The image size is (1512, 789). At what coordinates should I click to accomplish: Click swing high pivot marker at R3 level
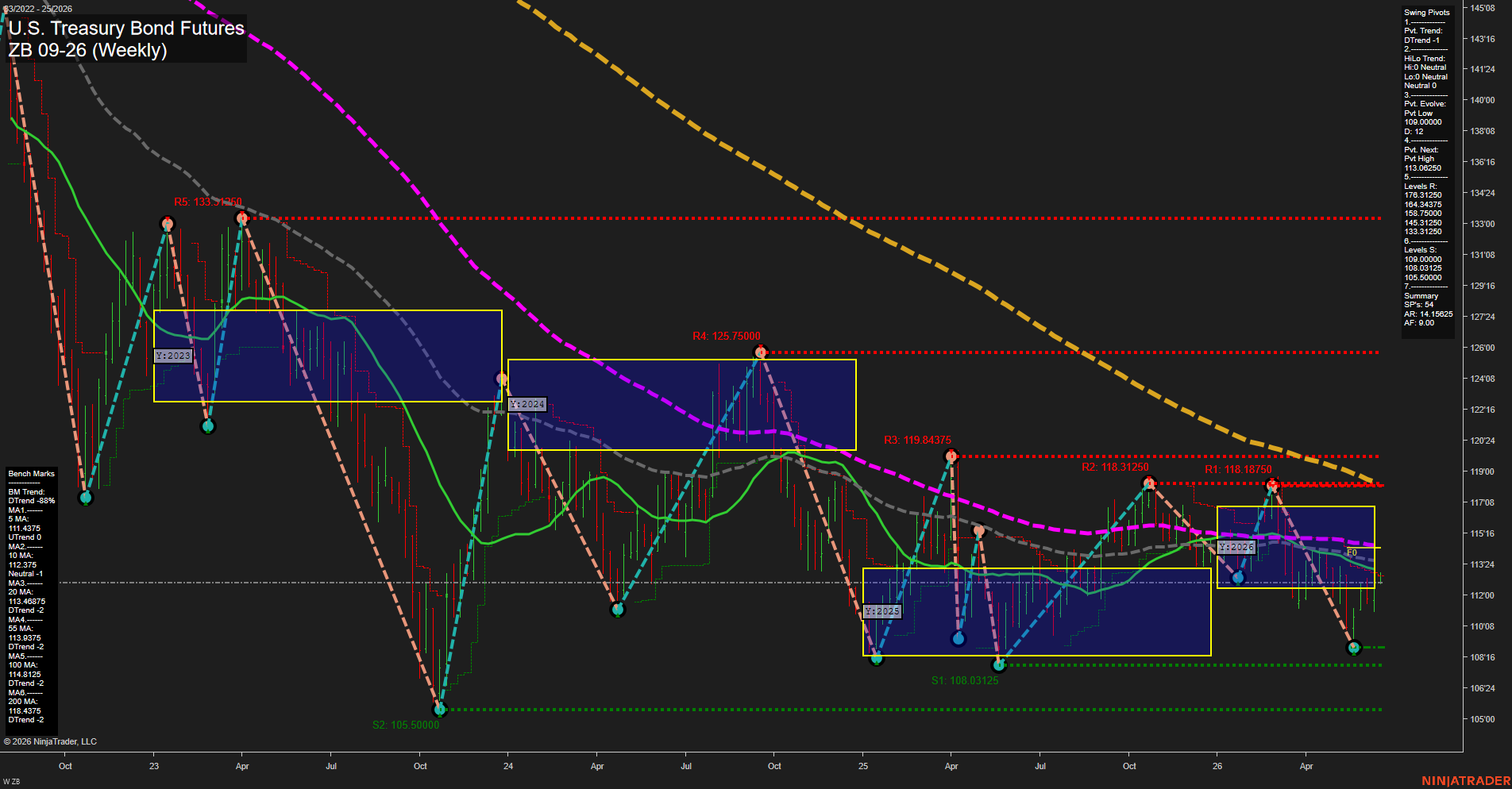tap(951, 456)
